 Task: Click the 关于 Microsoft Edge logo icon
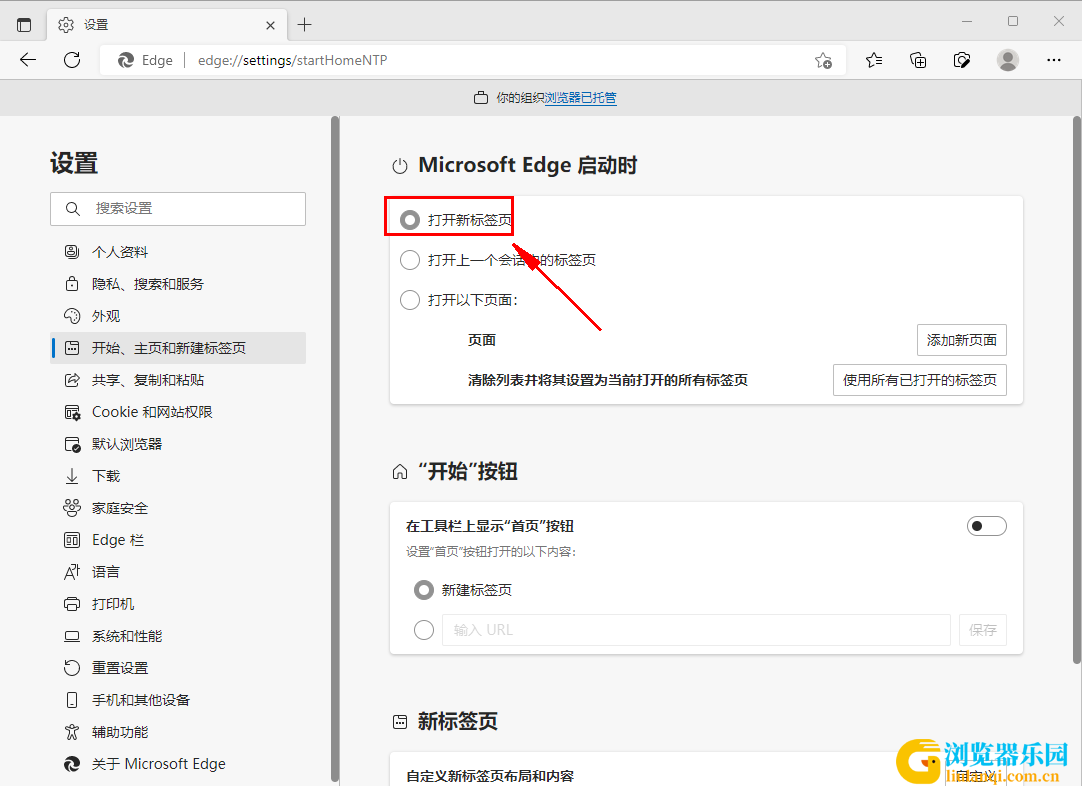pos(72,764)
